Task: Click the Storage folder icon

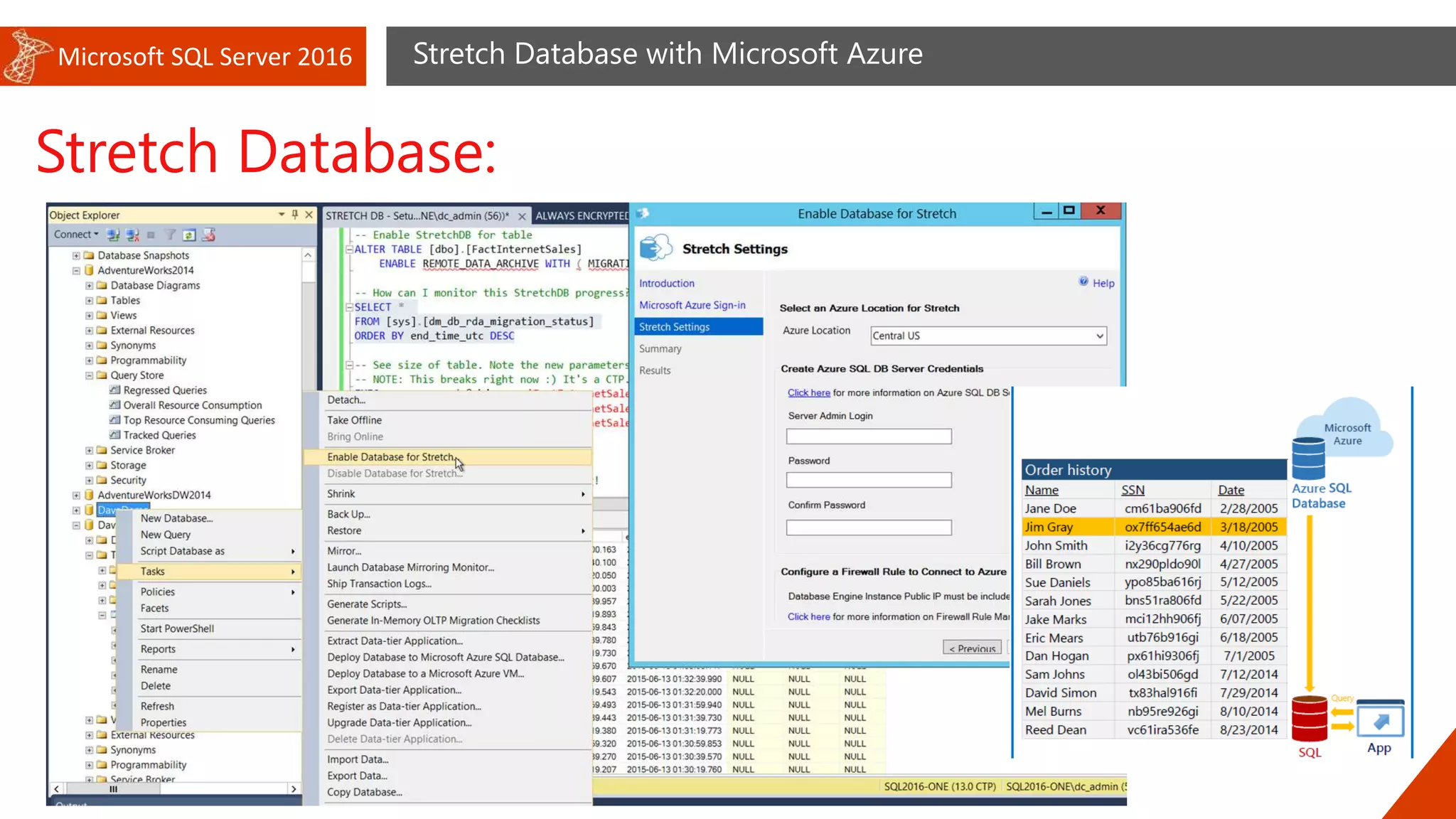Action: click(x=102, y=465)
